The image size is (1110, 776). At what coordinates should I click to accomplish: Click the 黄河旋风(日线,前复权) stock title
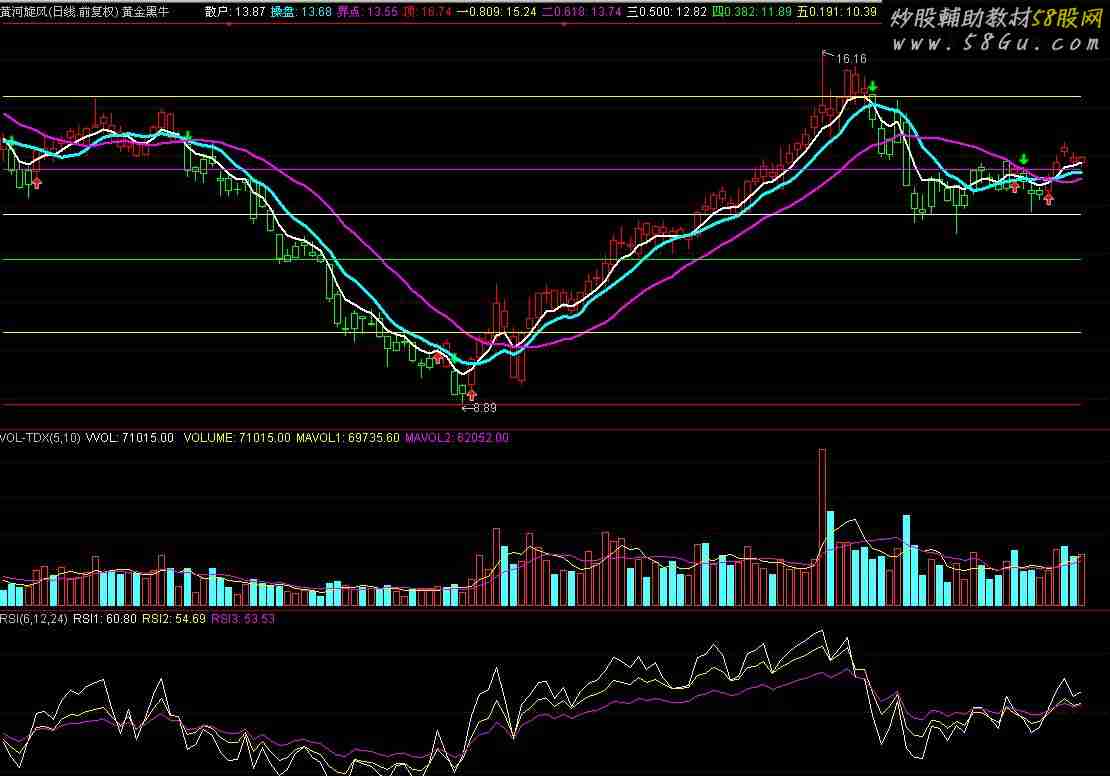pos(60,12)
